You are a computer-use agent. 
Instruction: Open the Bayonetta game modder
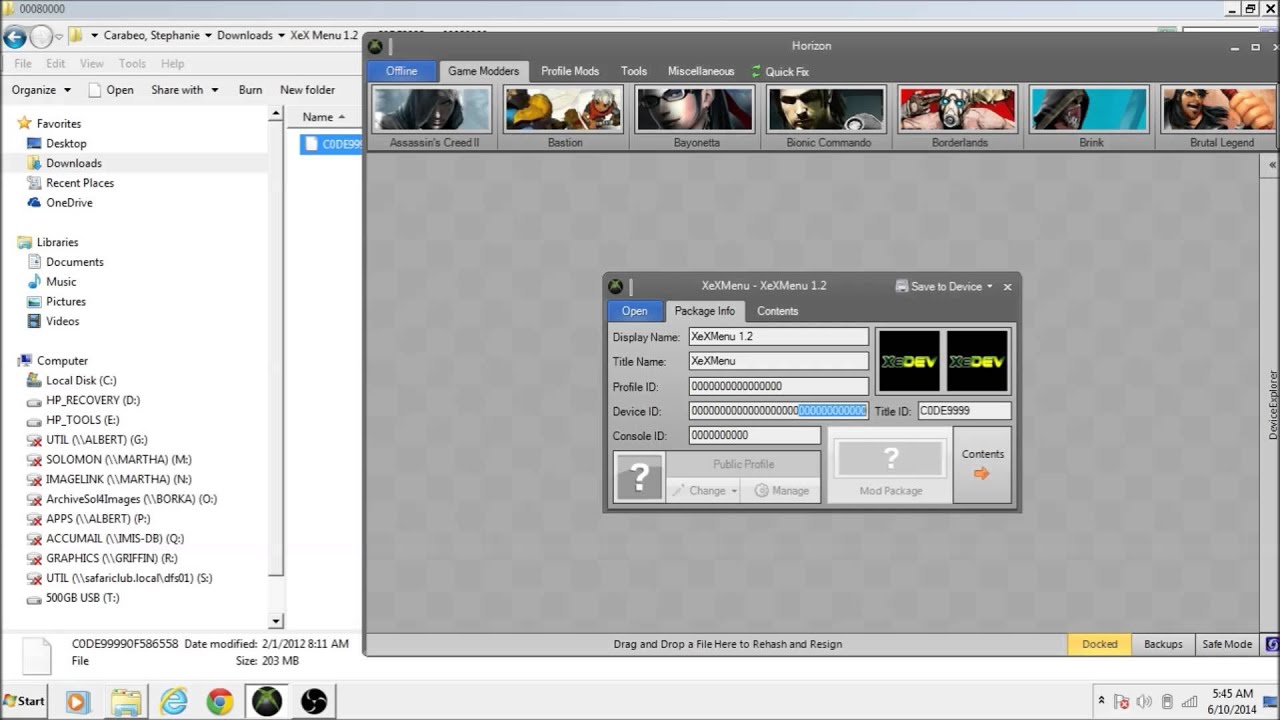tap(696, 116)
